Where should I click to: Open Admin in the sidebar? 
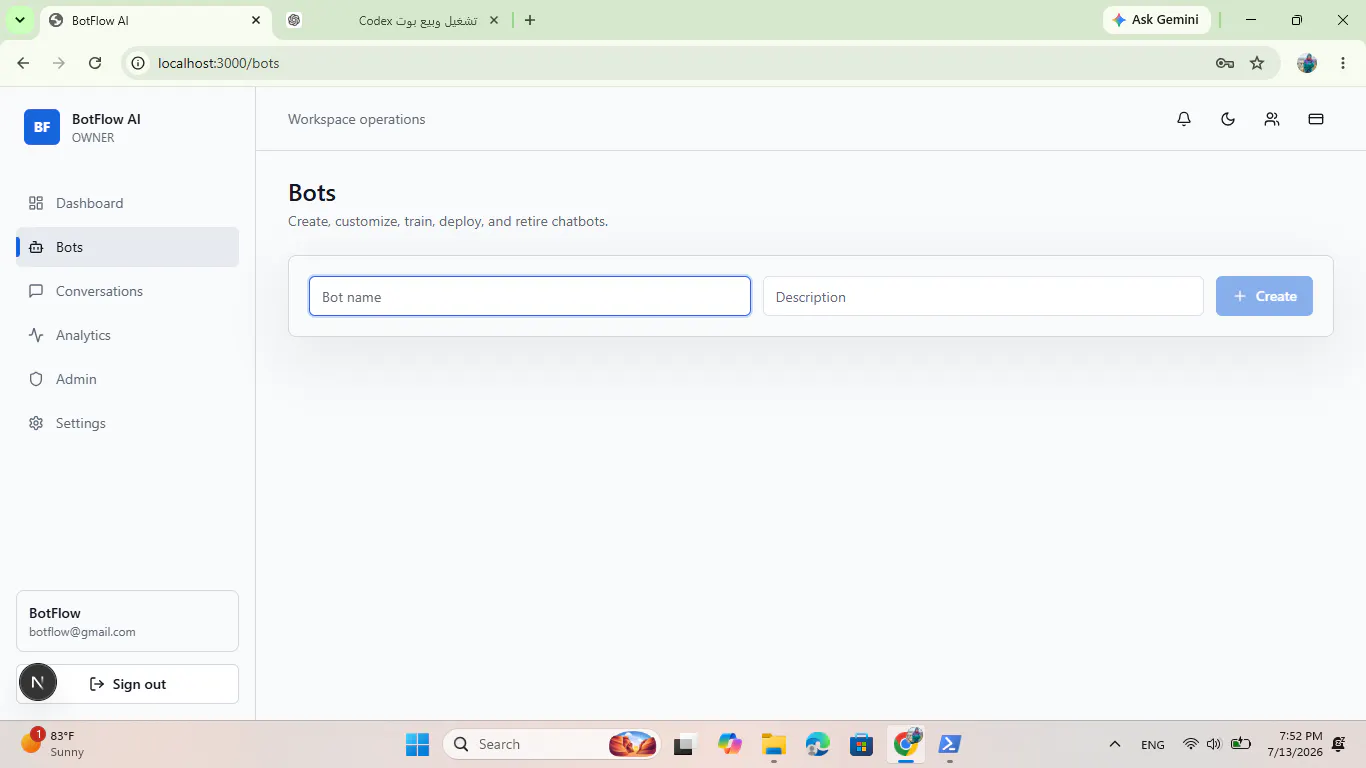coord(127,379)
